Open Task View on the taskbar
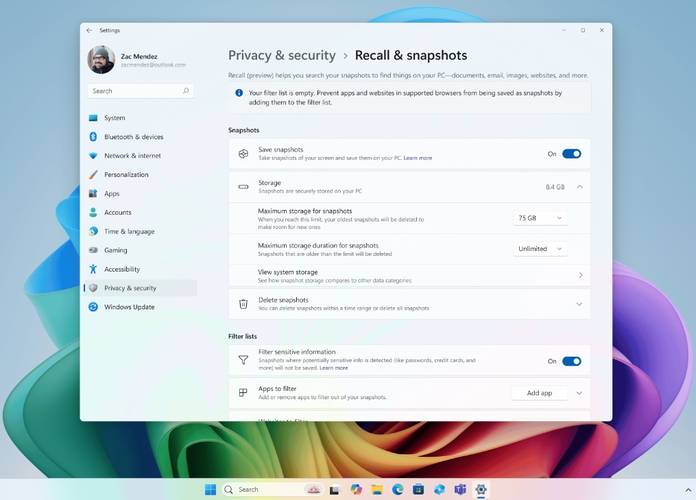Screen dimensions: 696x500 335,490
